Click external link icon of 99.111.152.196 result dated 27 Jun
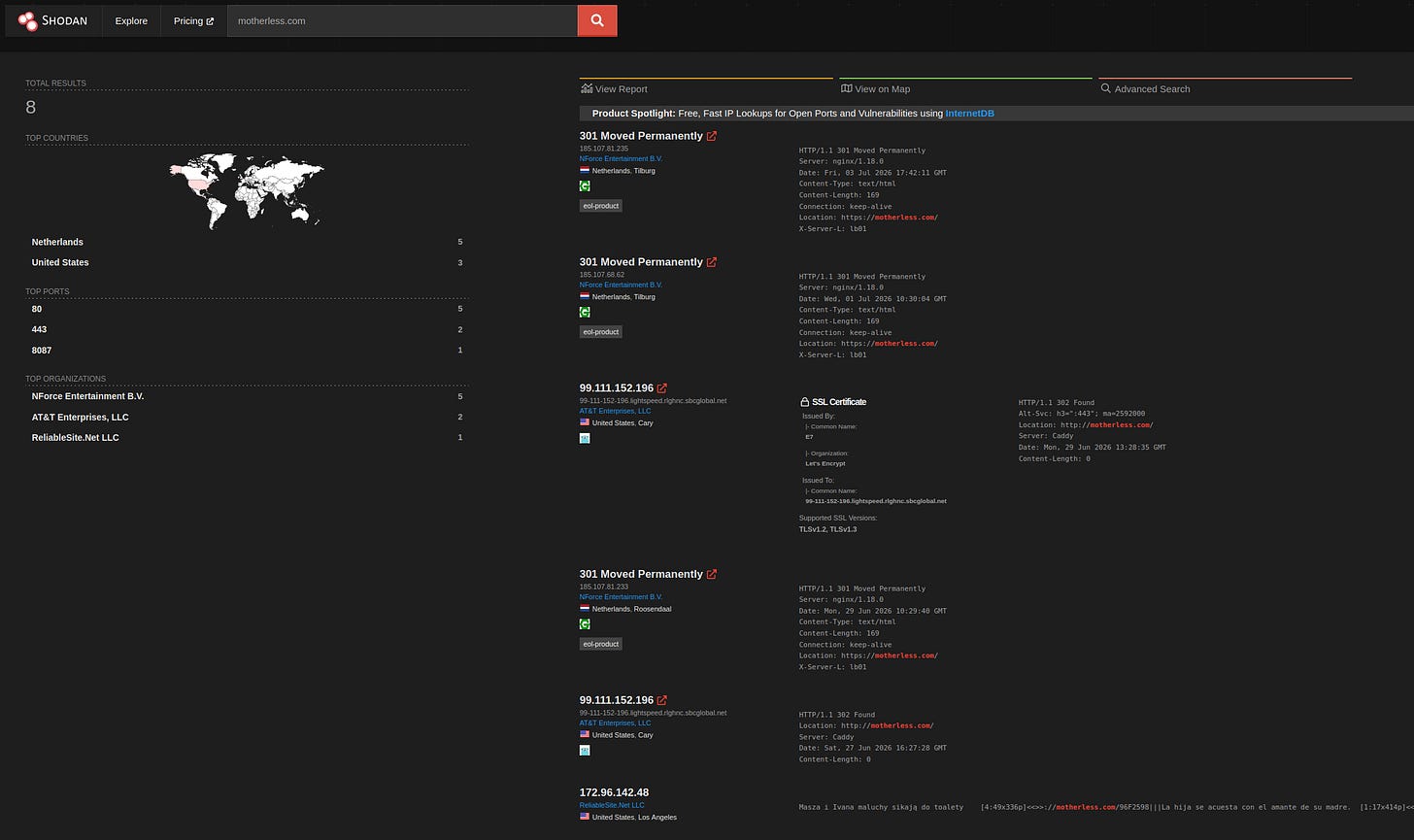This screenshot has width=1414, height=840. click(662, 700)
